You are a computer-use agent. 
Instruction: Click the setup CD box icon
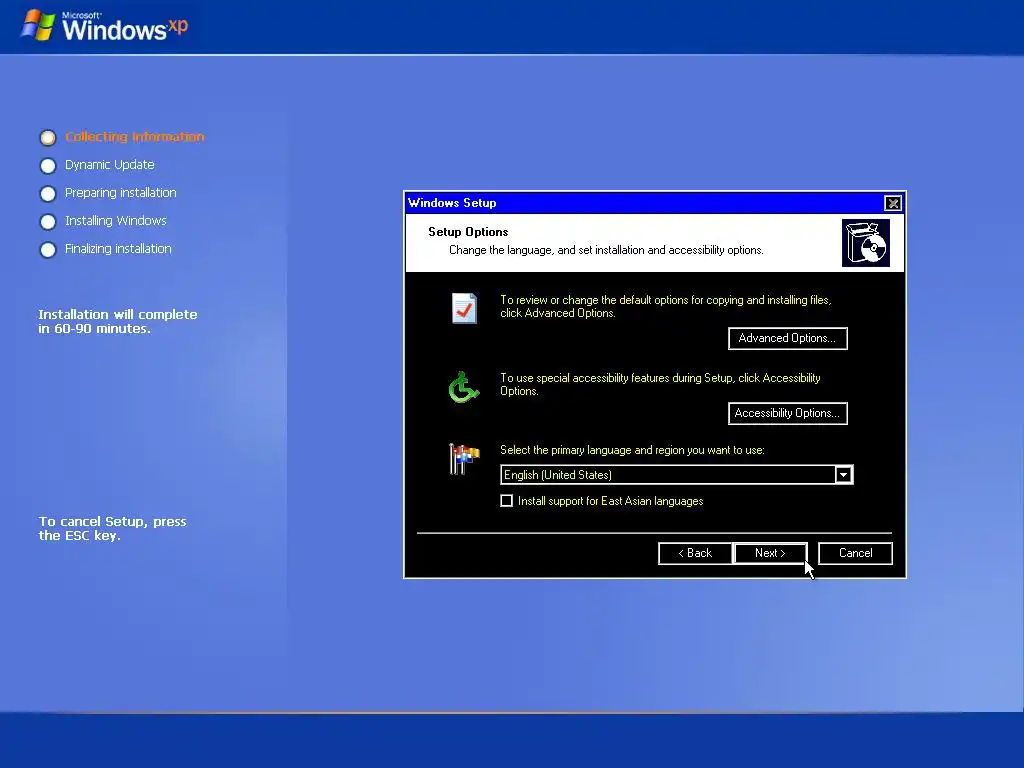(x=865, y=243)
